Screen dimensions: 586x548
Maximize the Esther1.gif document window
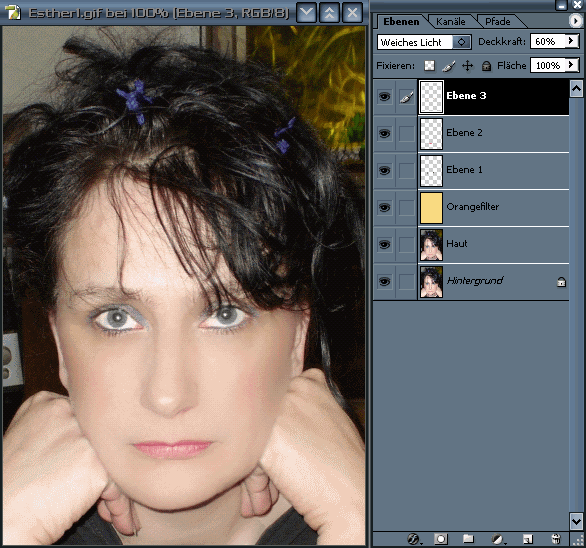(x=329, y=13)
